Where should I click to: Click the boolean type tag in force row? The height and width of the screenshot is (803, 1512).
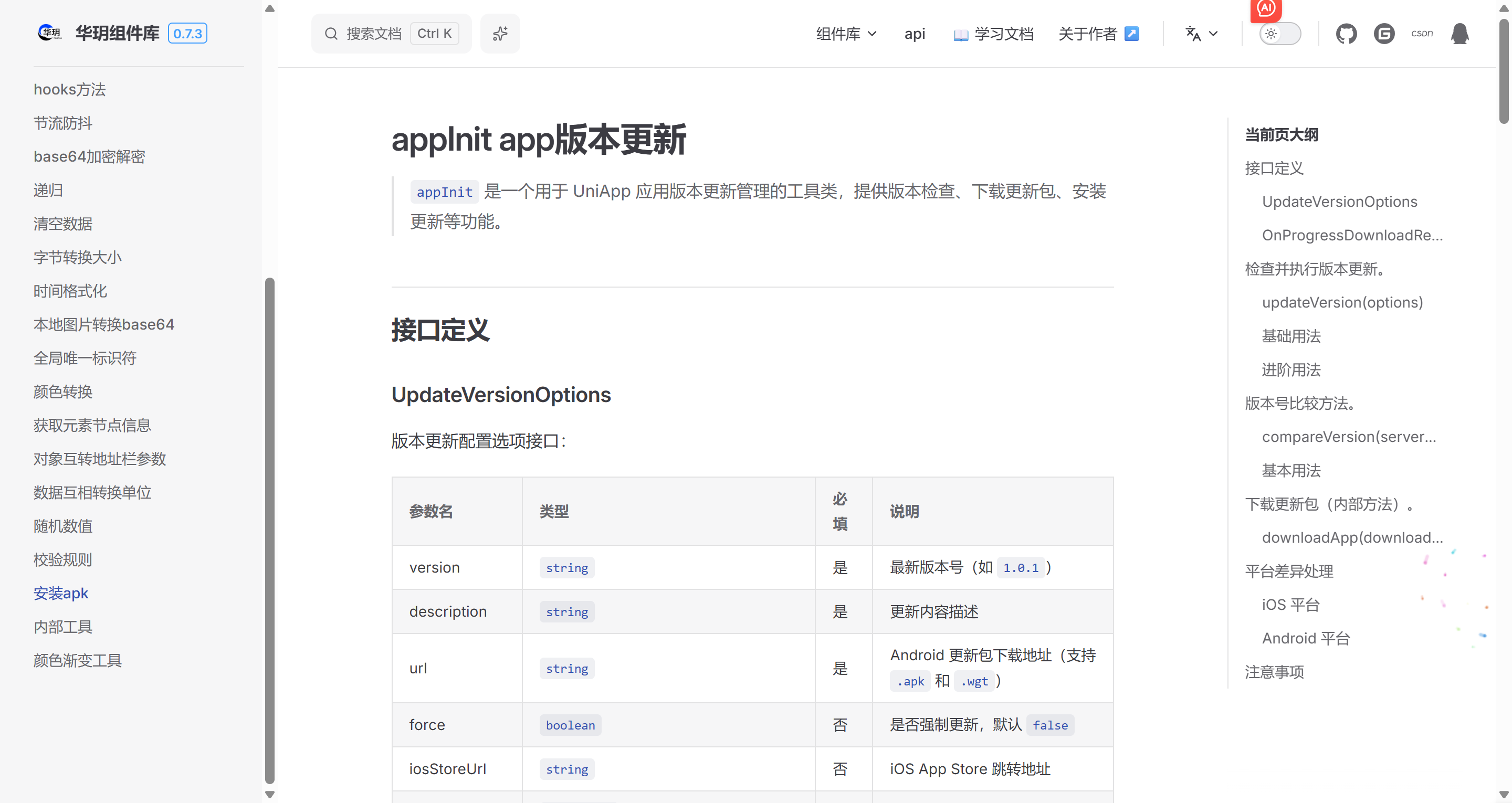click(570, 725)
